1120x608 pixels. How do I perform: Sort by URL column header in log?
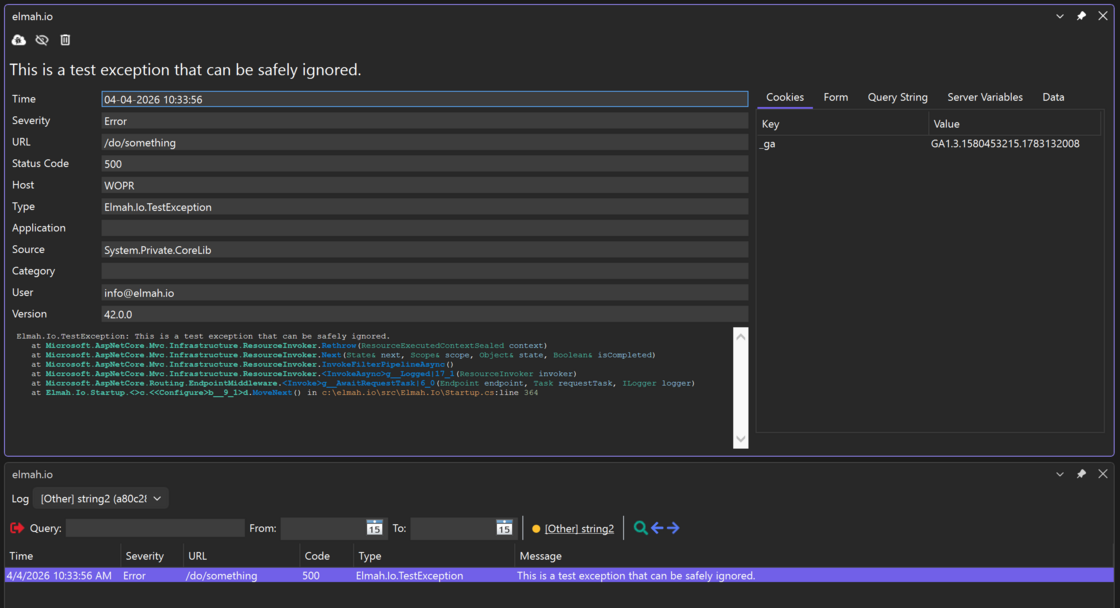pos(241,556)
